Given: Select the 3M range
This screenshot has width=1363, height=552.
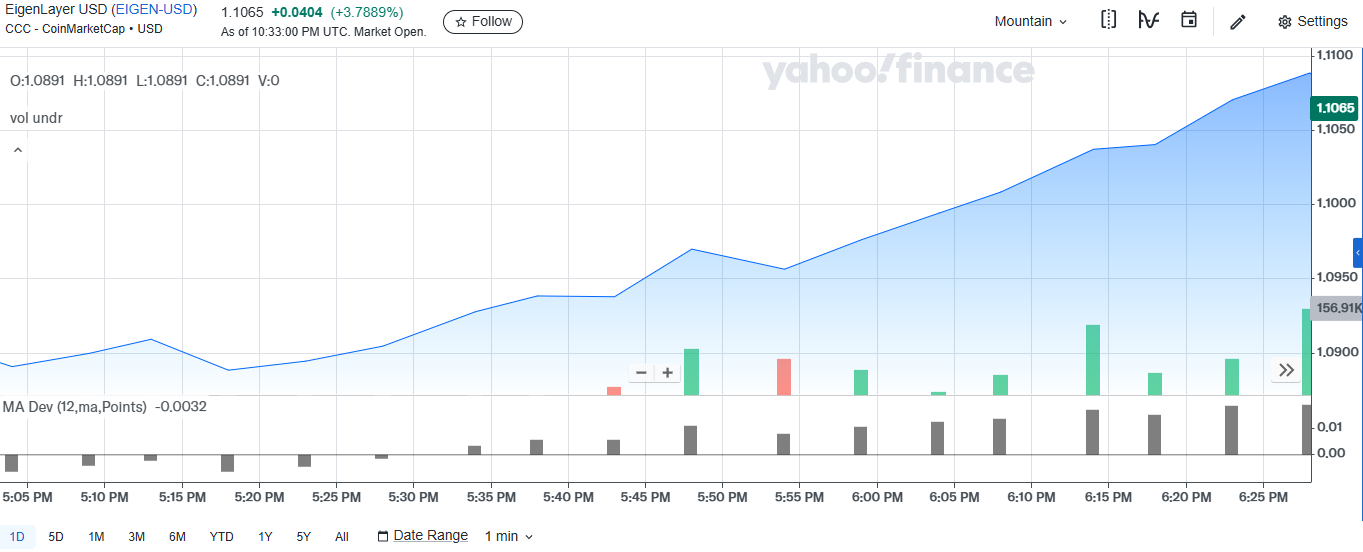Looking at the screenshot, I should 136,536.
